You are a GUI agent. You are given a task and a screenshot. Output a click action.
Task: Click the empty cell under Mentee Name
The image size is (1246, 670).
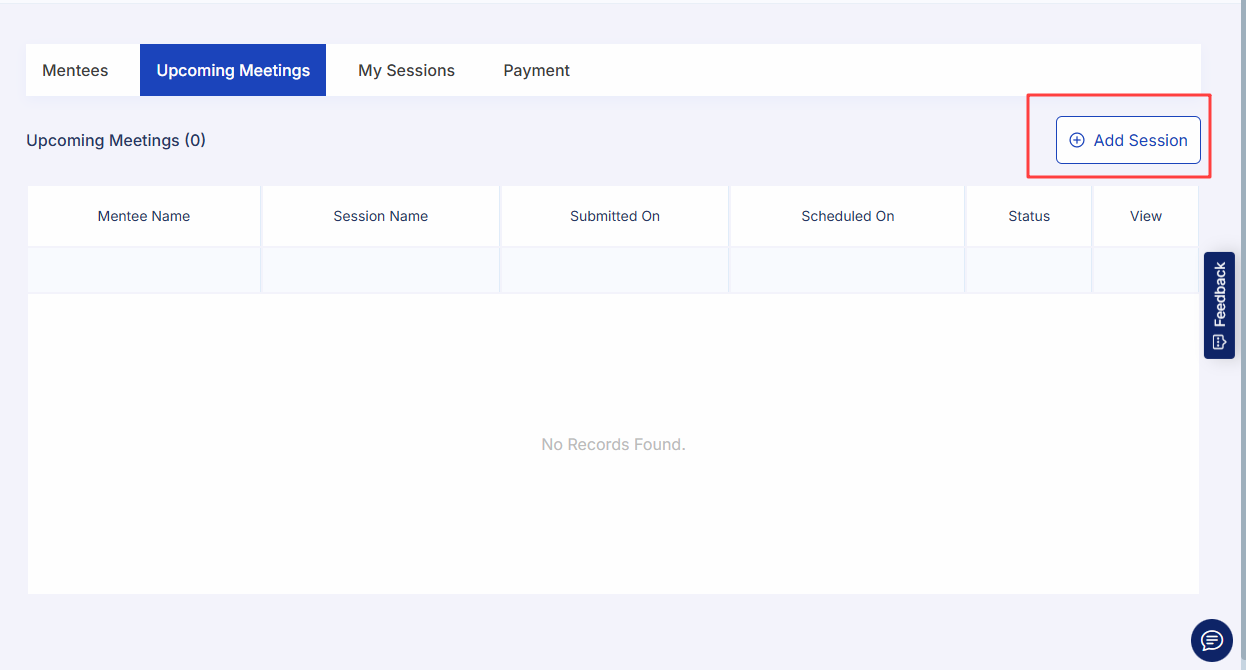pyautogui.click(x=144, y=270)
